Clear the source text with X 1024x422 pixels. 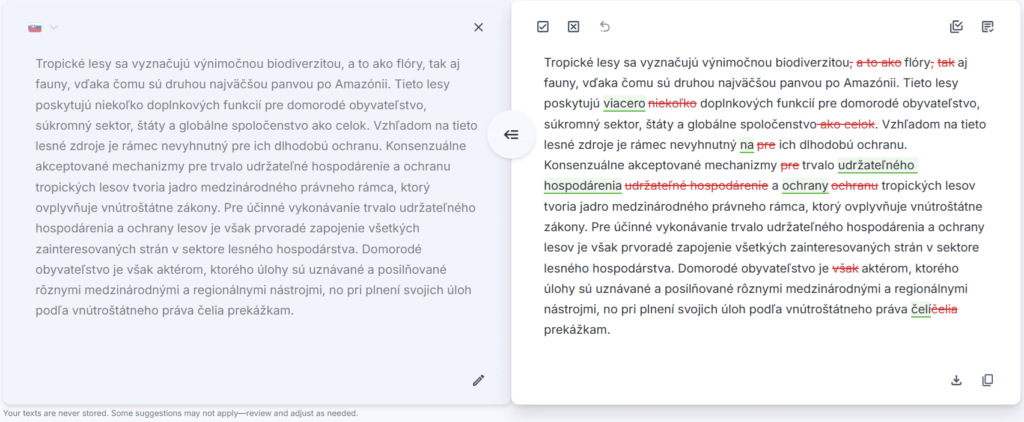pyautogui.click(x=478, y=27)
